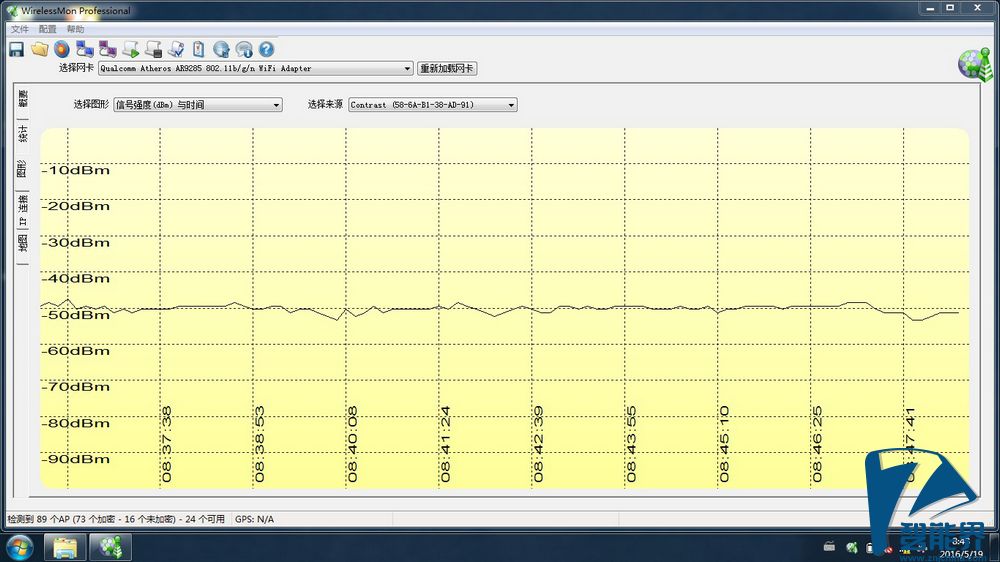Click the red circular tray icon
Viewport: 1000px width, 562px height.
click(x=888, y=550)
